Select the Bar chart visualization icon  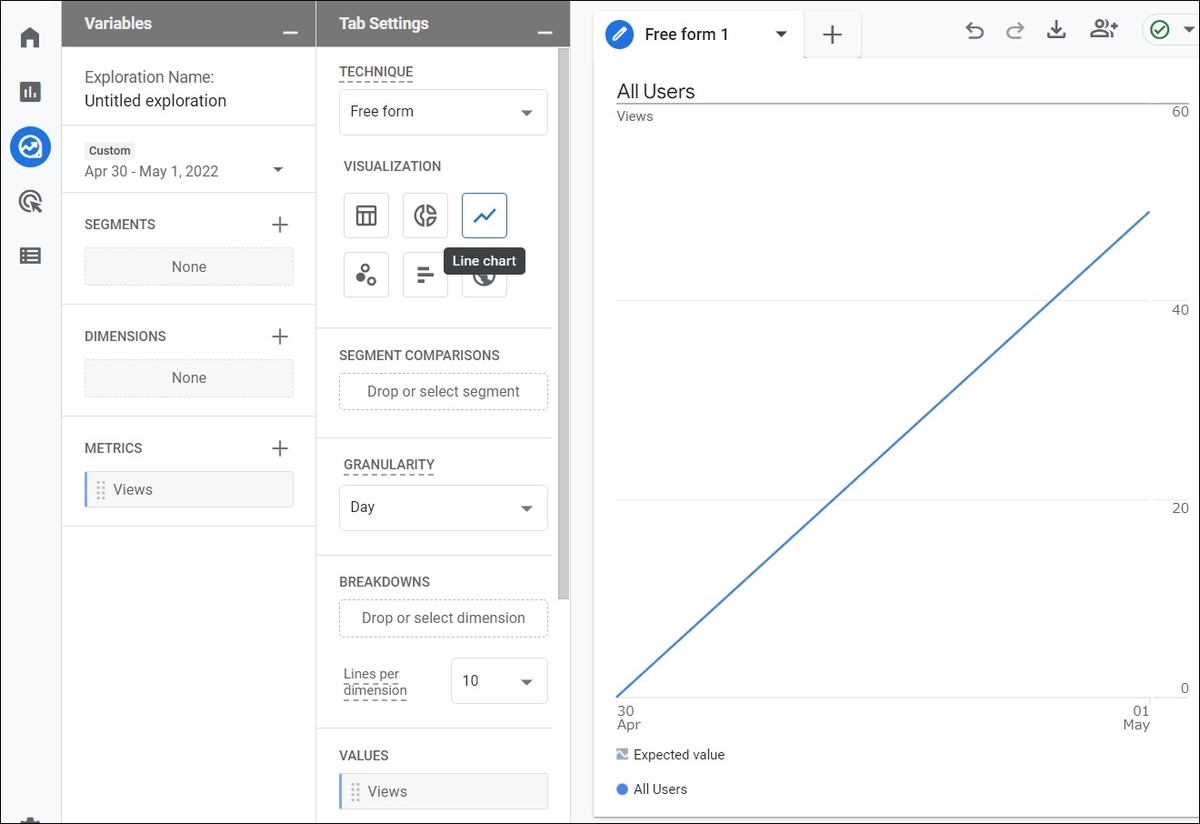[x=425, y=275]
